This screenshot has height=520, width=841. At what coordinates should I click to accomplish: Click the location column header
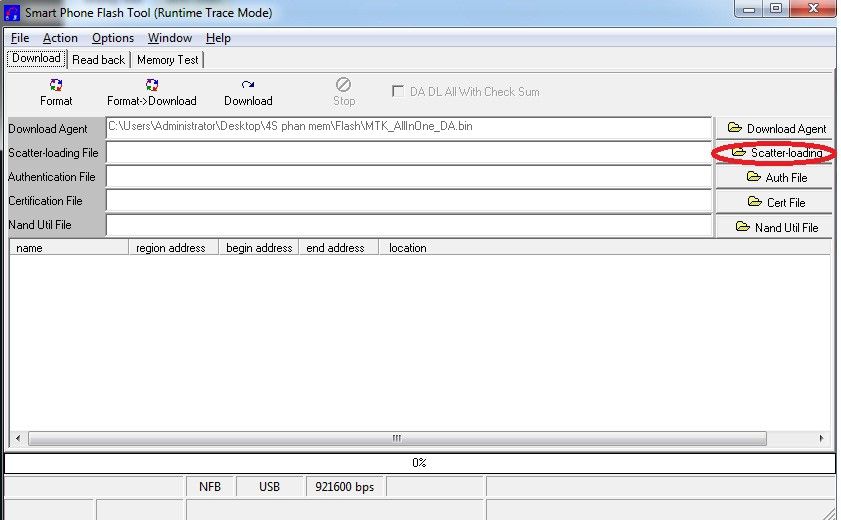click(x=605, y=248)
